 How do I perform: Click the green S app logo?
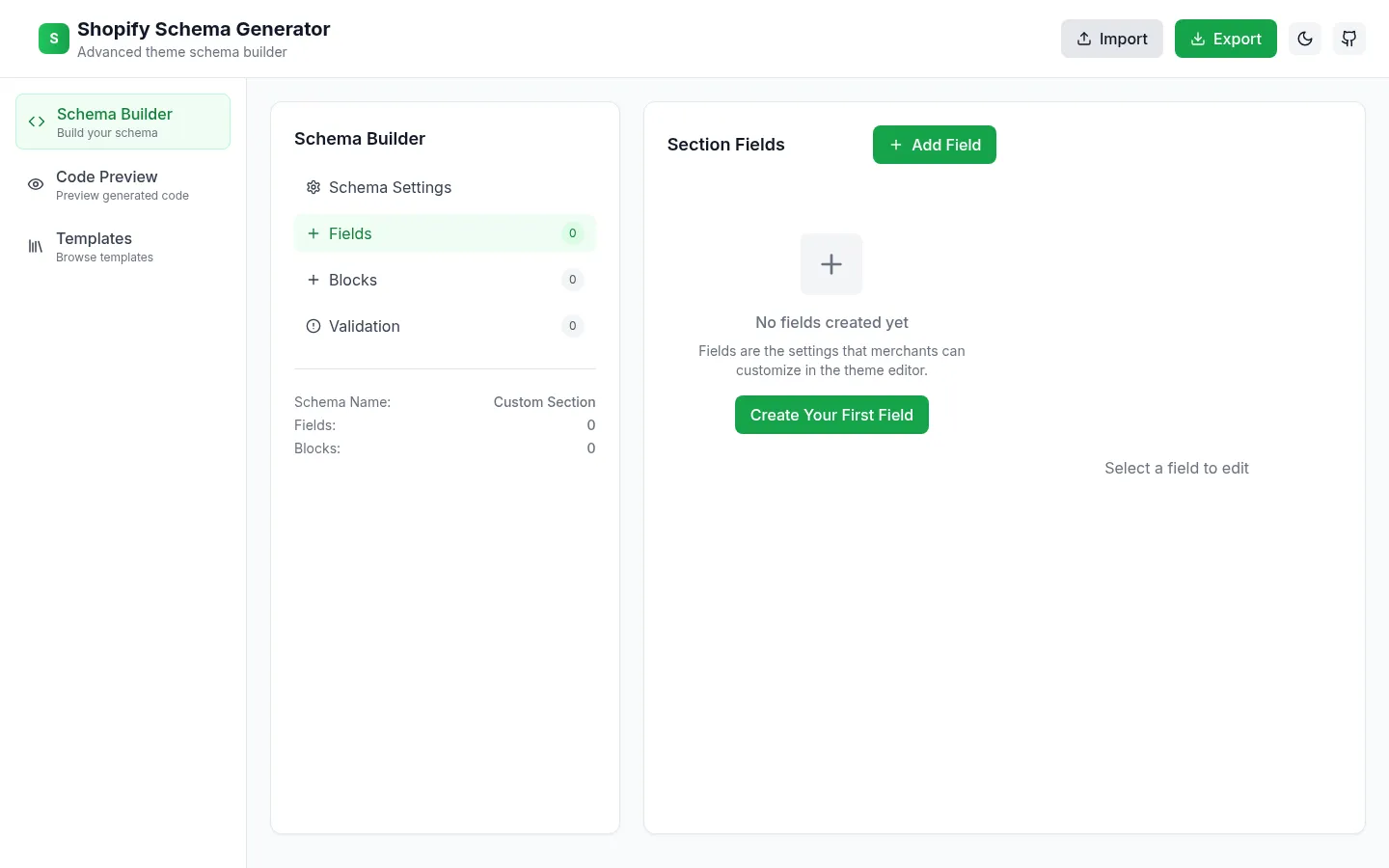[54, 39]
